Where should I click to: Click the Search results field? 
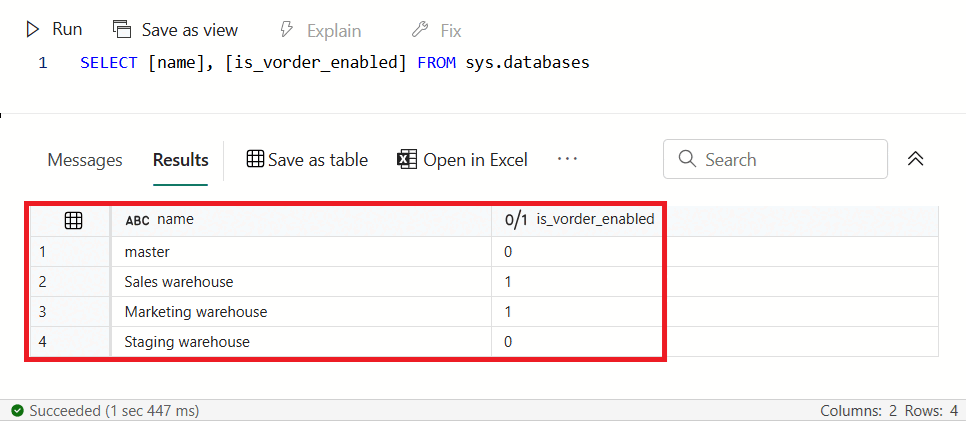(x=775, y=159)
